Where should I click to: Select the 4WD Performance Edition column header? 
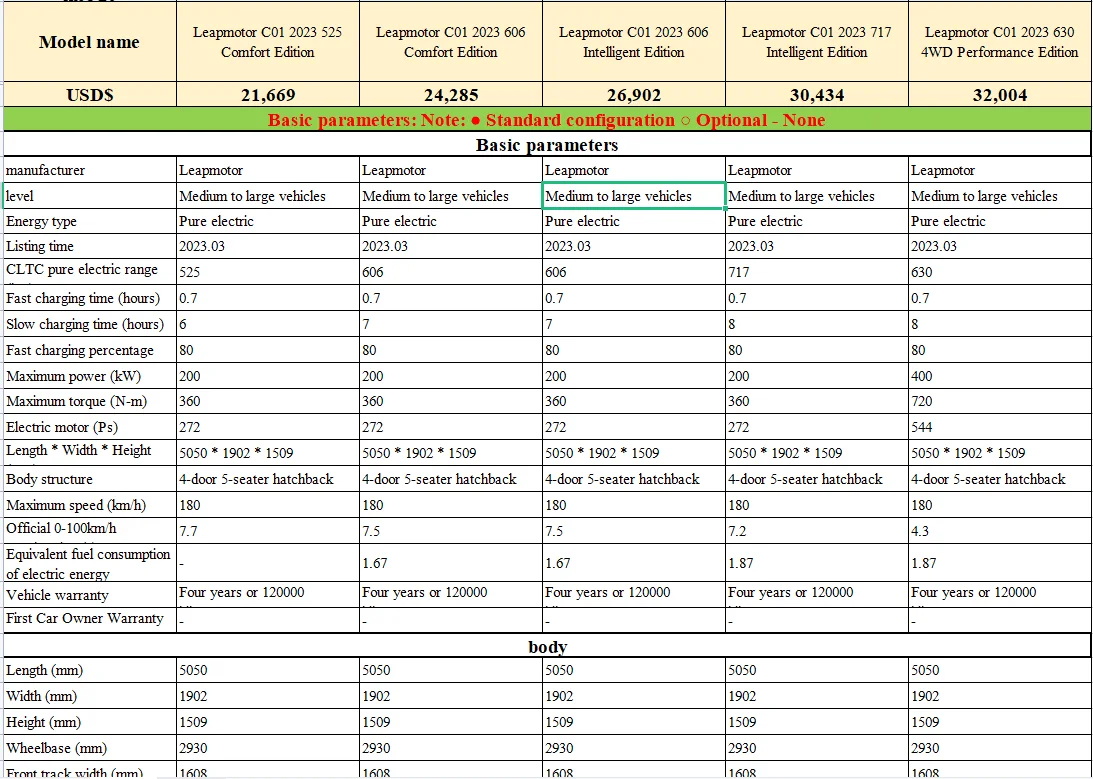[x=999, y=42]
